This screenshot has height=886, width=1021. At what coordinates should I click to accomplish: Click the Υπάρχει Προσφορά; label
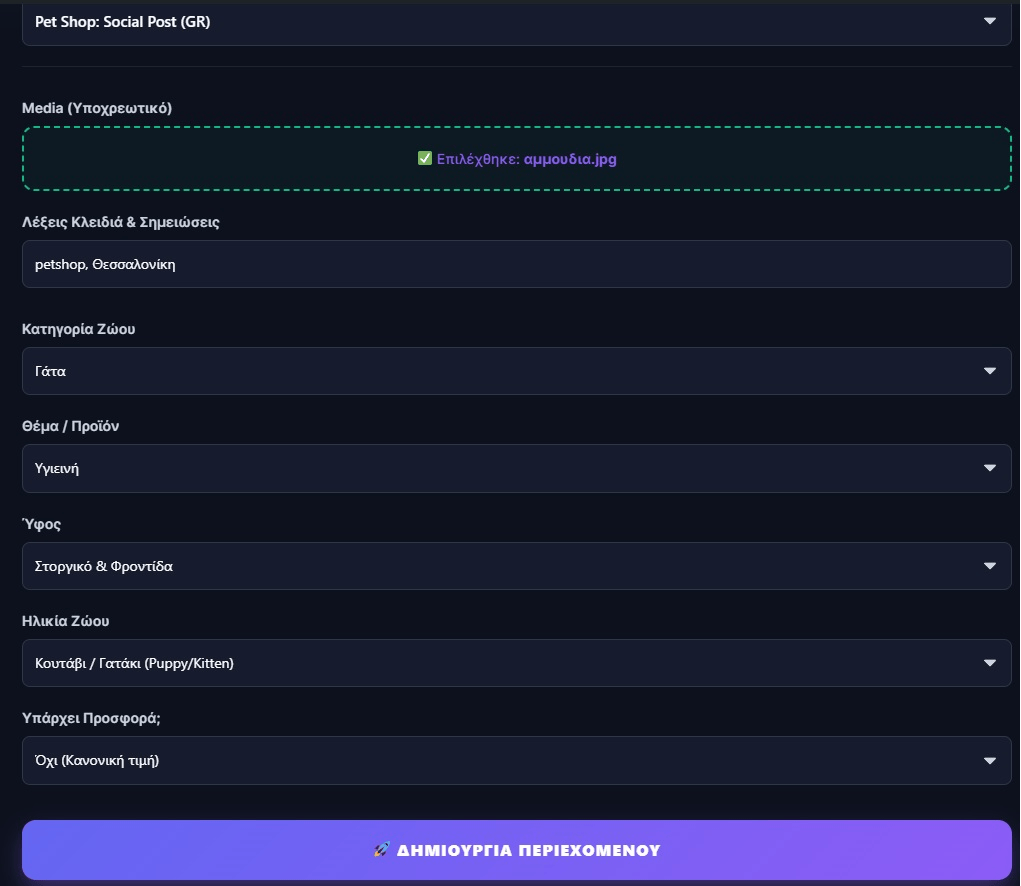coord(91,718)
